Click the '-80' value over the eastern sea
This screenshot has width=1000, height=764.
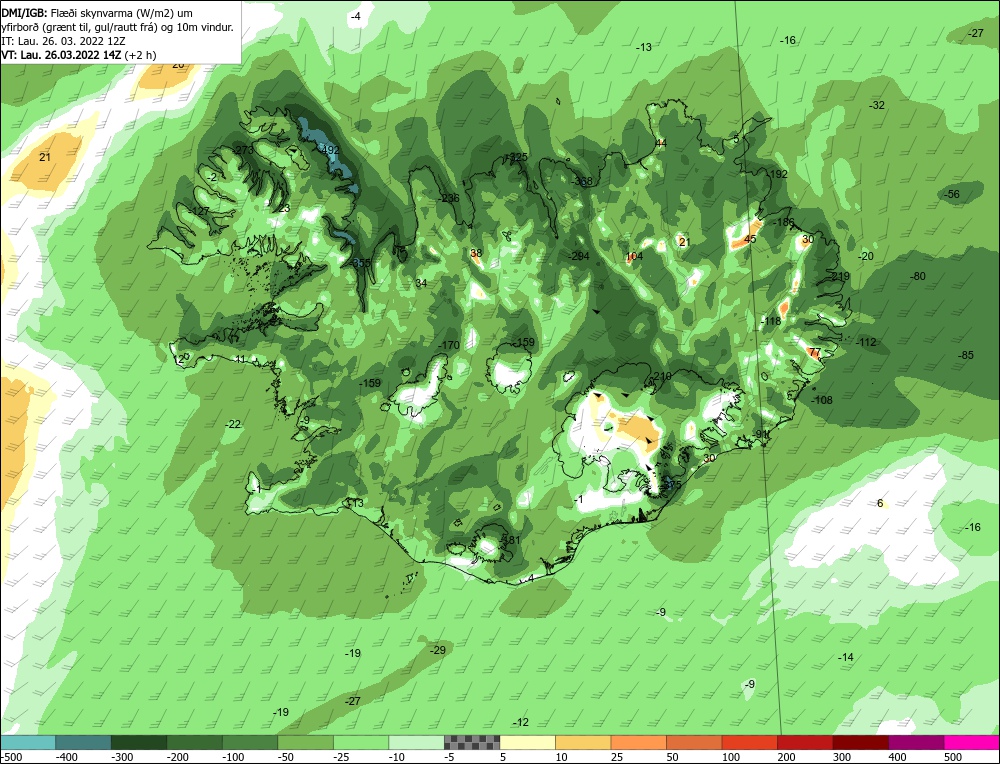918,276
